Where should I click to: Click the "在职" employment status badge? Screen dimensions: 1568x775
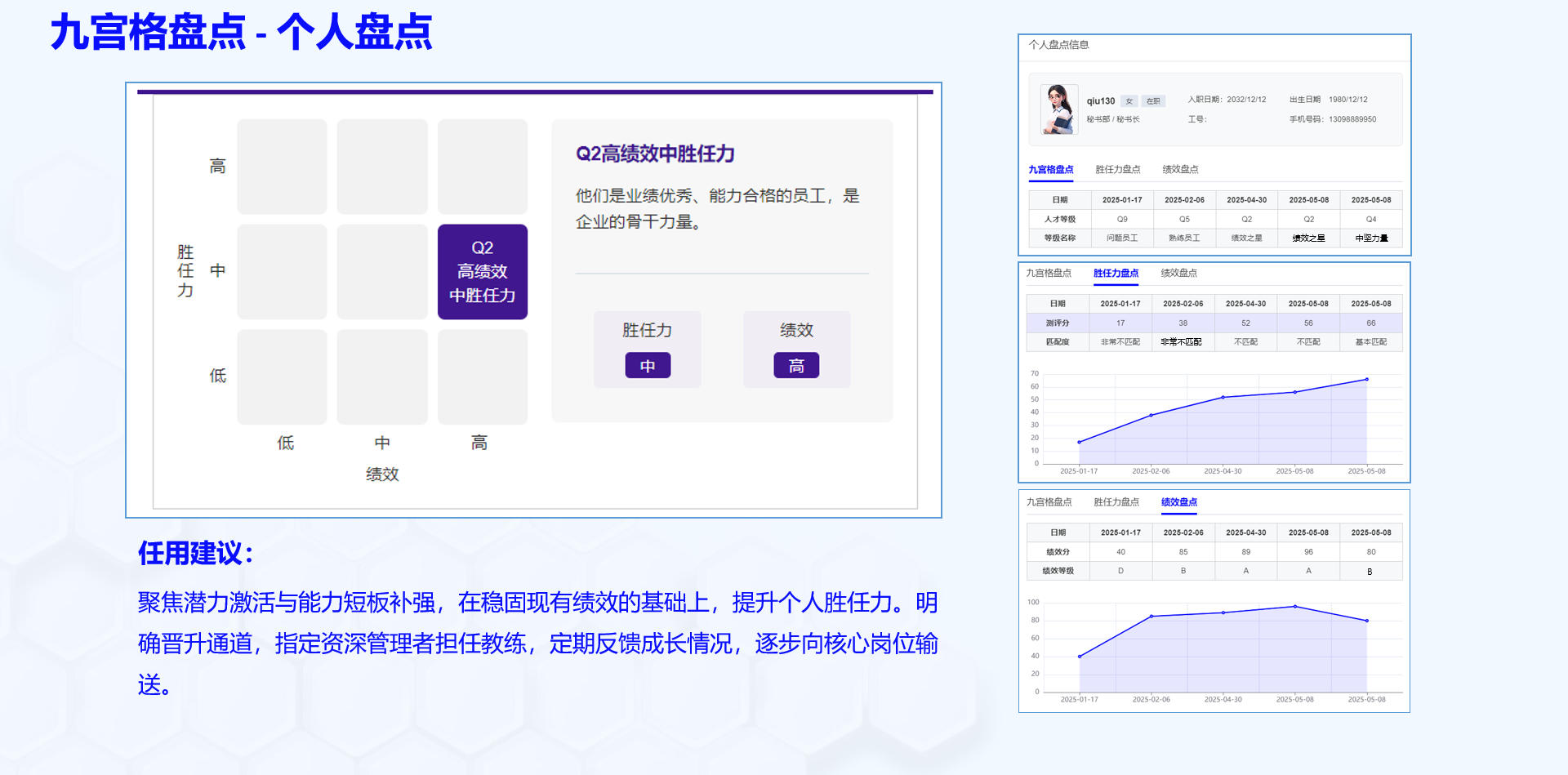(x=1152, y=100)
